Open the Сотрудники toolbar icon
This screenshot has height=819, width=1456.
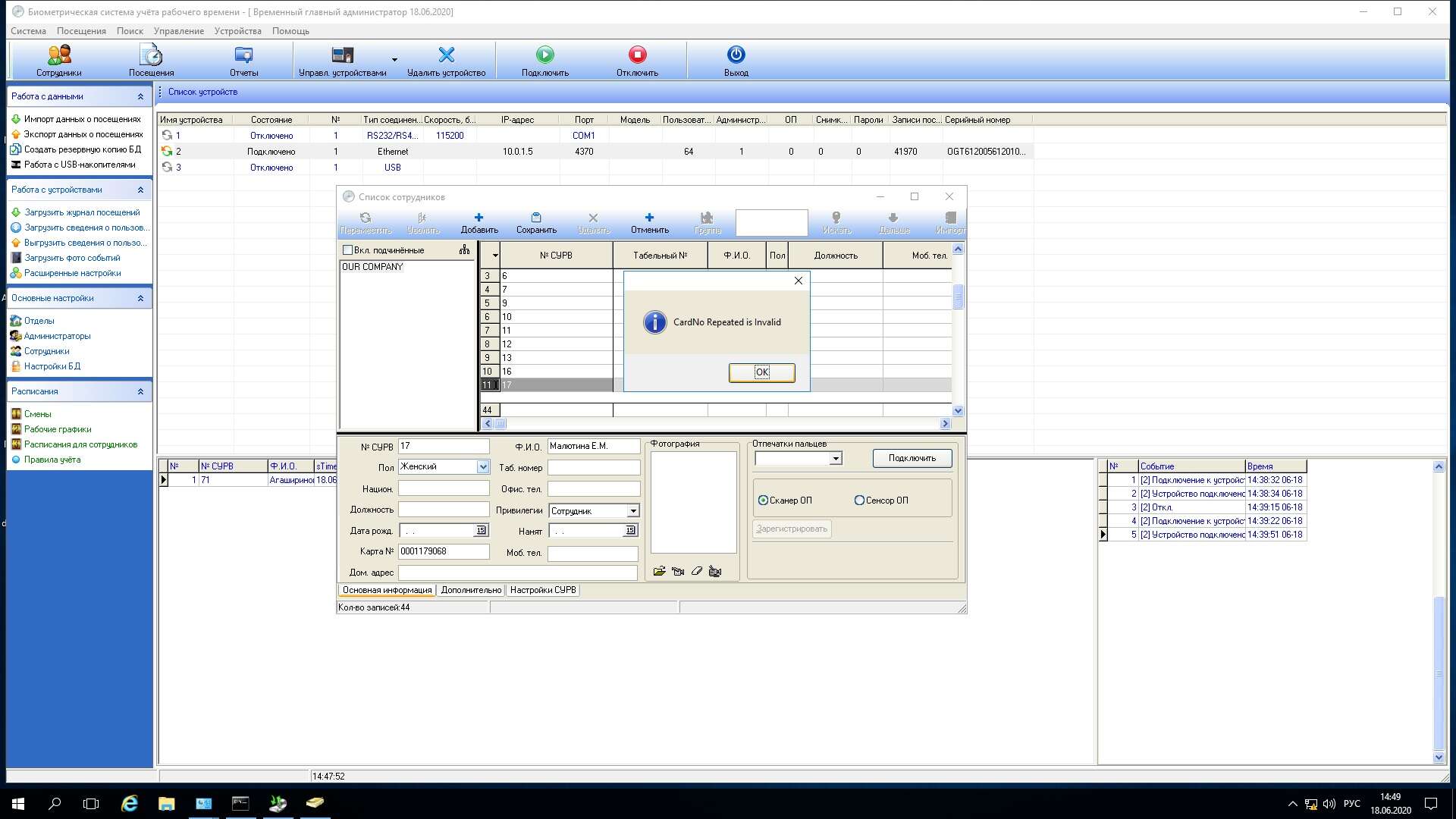coord(58,61)
